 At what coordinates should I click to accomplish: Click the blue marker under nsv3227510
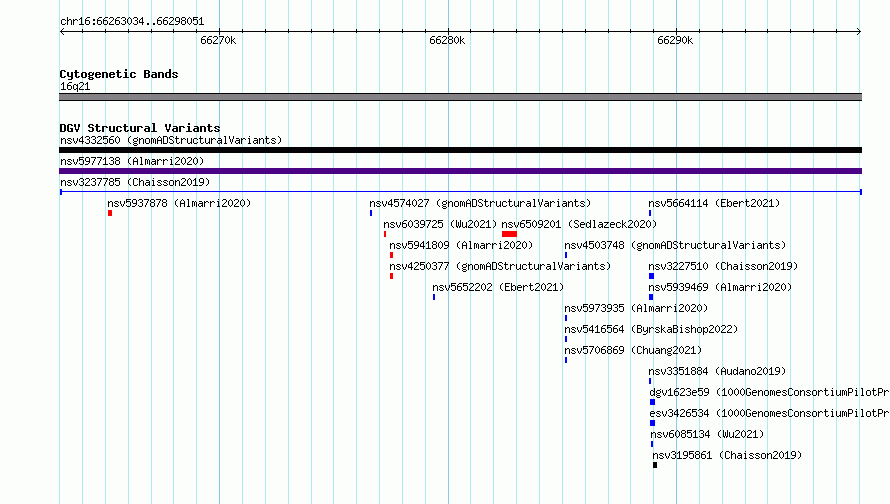tap(652, 276)
